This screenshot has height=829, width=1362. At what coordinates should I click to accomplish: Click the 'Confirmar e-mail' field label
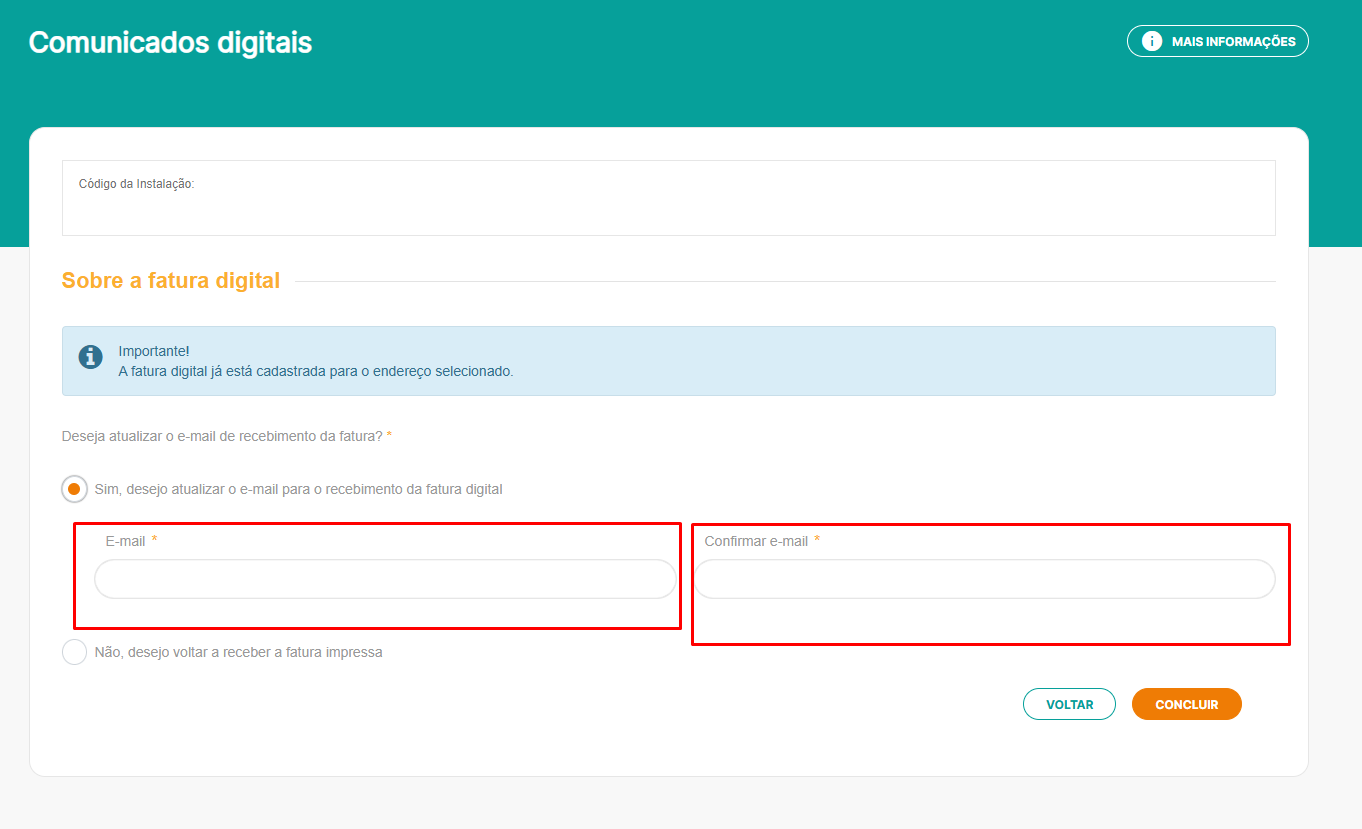[x=756, y=541]
